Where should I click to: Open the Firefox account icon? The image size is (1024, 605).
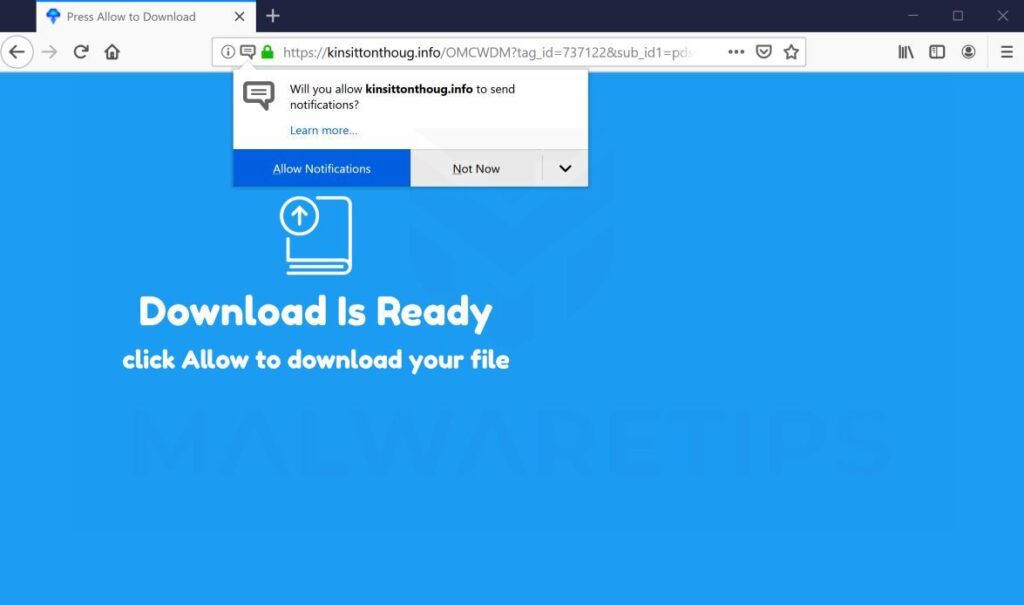pyautogui.click(x=968, y=51)
